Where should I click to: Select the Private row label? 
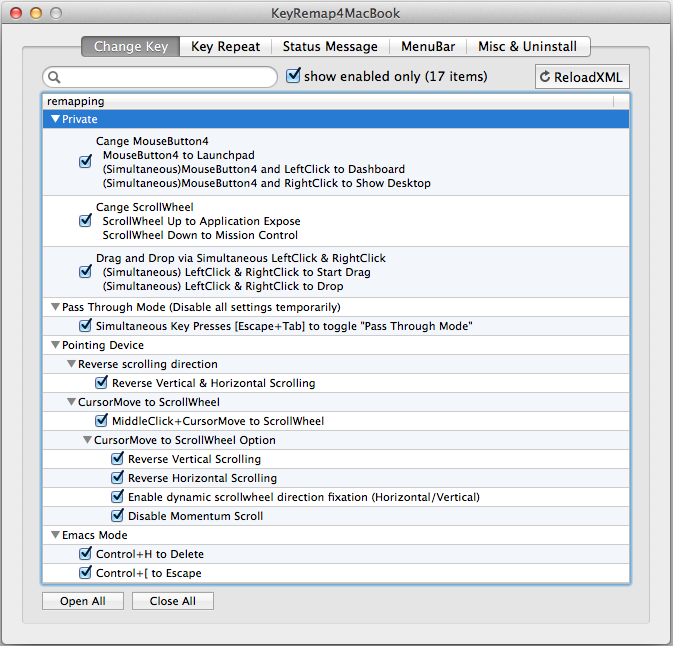(x=79, y=119)
